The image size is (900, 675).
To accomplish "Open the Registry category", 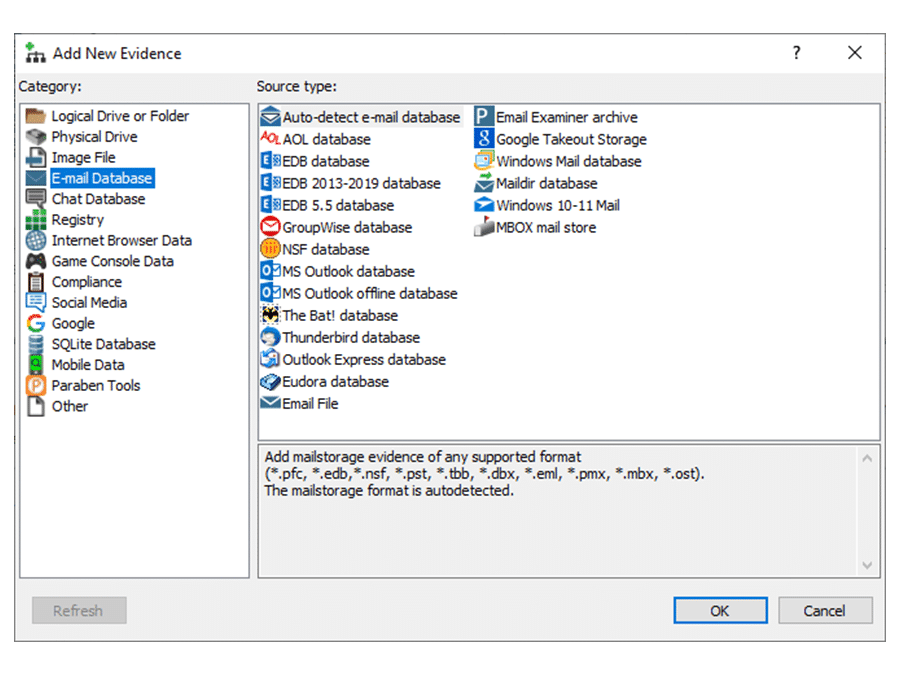I will pyautogui.click(x=77, y=220).
